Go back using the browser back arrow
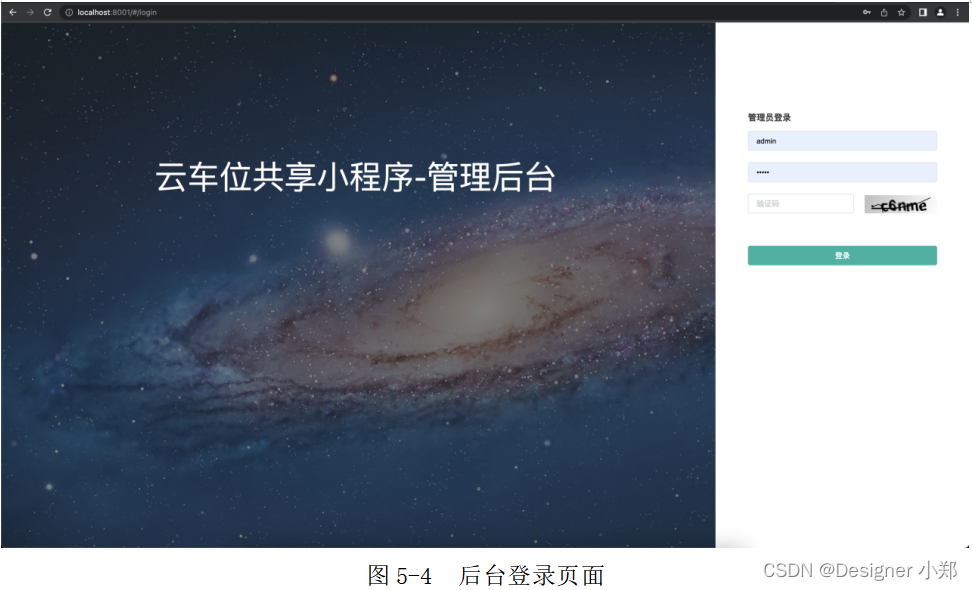Screen dimensions: 972x590 point(12,12)
